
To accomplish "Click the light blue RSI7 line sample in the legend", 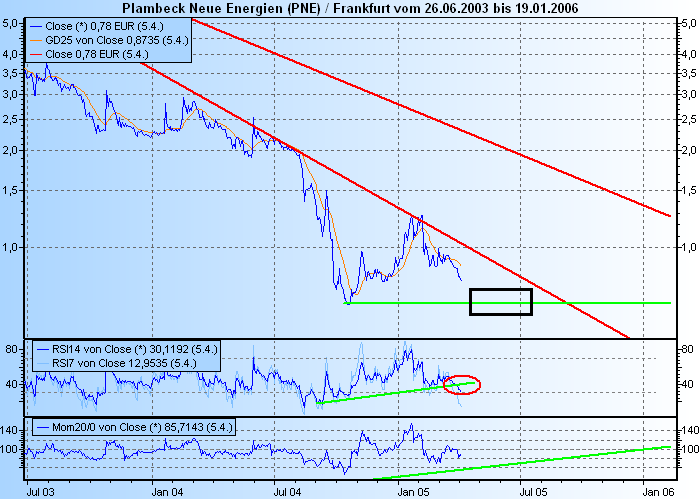I will [x=42, y=363].
